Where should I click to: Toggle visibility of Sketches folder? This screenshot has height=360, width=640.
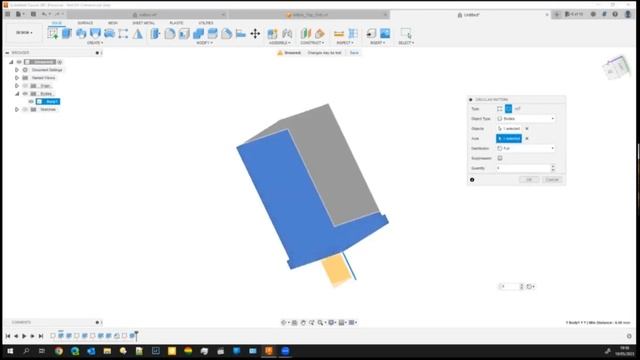click(25, 109)
